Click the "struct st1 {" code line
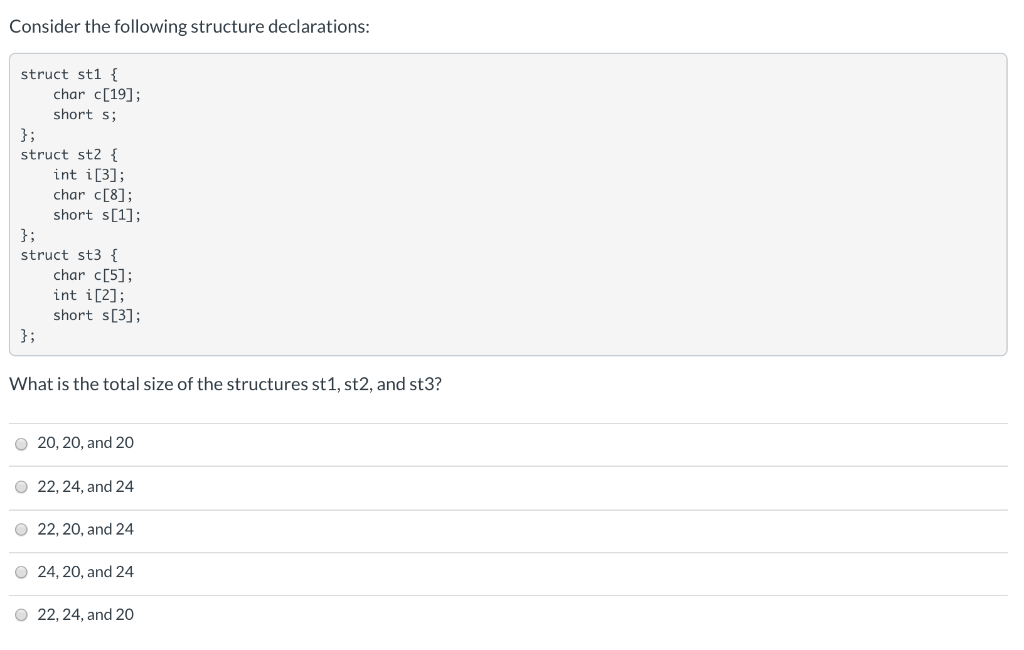The width and height of the screenshot is (1024, 650). pyautogui.click(x=69, y=74)
